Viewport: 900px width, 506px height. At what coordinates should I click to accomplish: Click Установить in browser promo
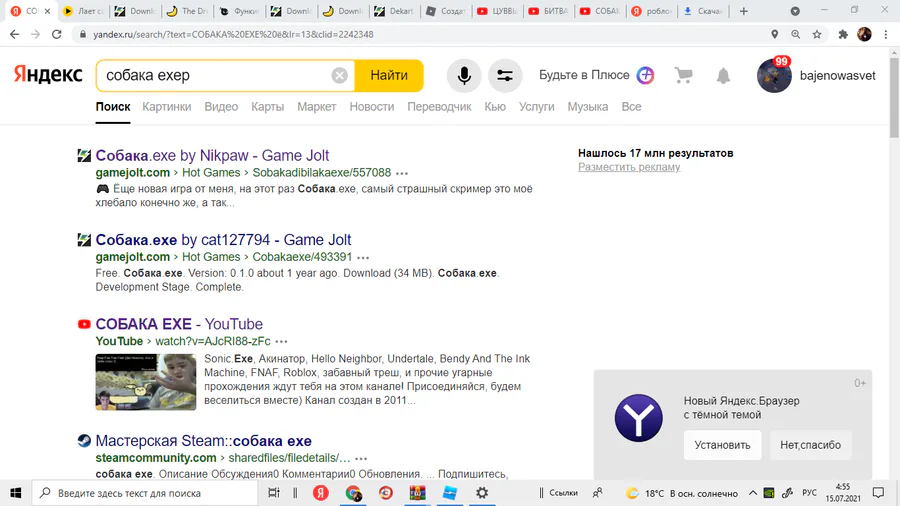click(722, 445)
